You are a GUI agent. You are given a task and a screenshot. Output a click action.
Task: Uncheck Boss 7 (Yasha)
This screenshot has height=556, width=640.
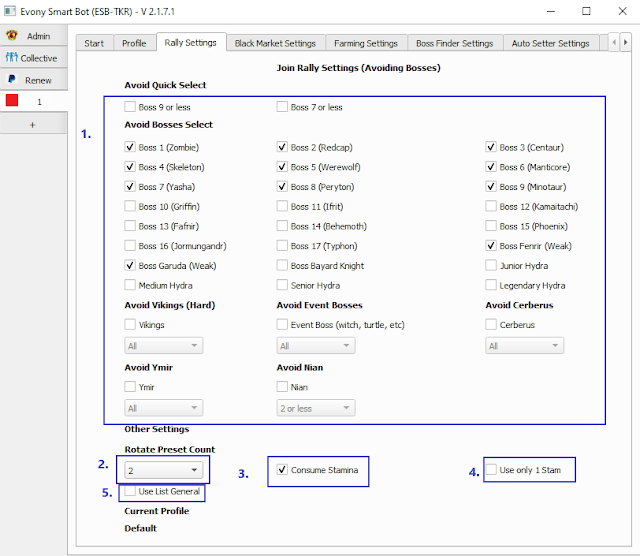[x=130, y=187]
